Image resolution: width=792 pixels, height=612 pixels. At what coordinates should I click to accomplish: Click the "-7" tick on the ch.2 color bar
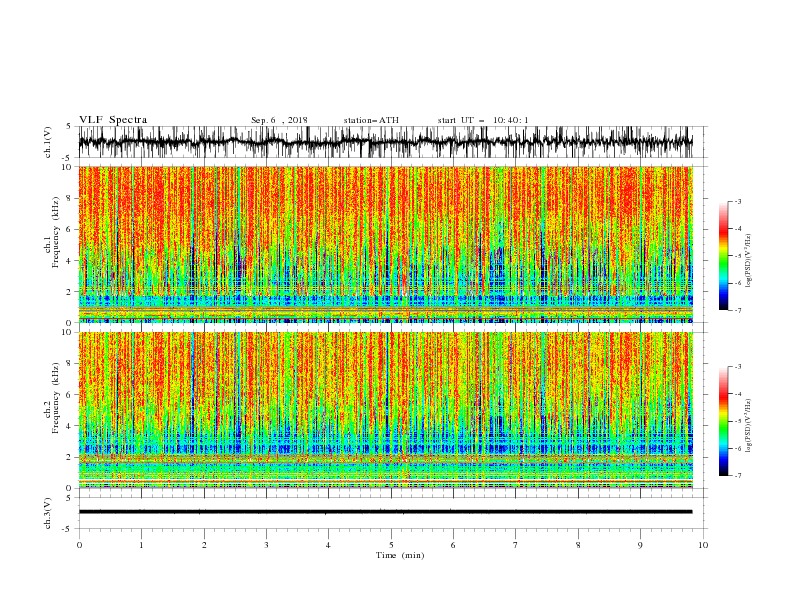pos(737,476)
